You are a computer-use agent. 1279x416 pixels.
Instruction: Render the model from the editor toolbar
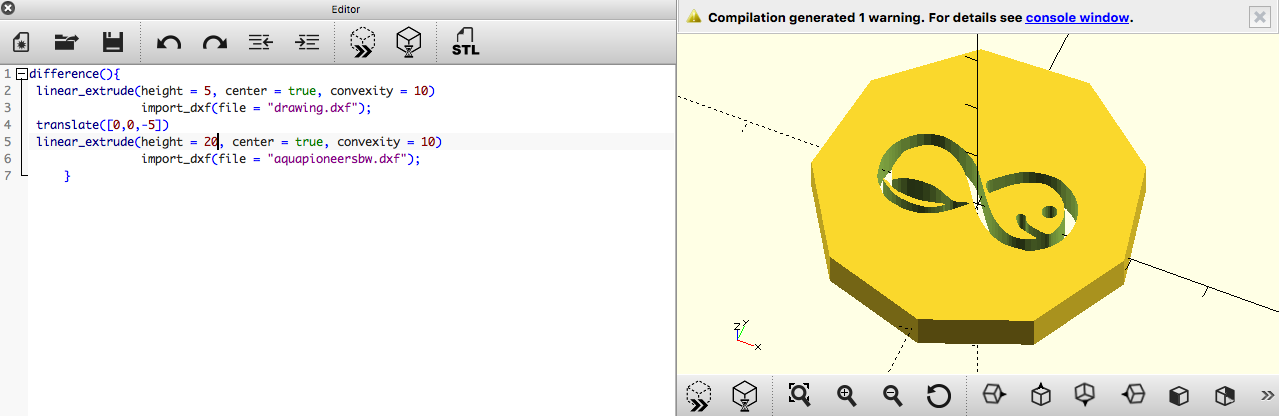[x=408, y=42]
